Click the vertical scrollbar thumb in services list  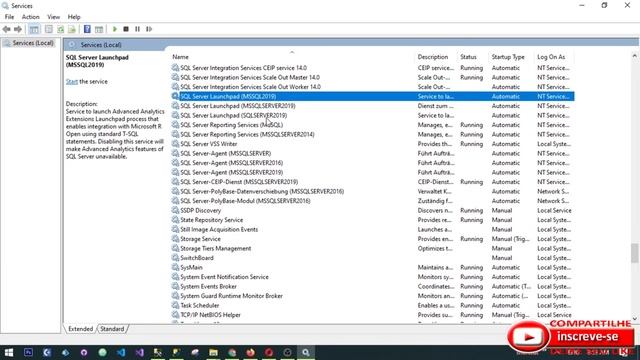(634, 253)
